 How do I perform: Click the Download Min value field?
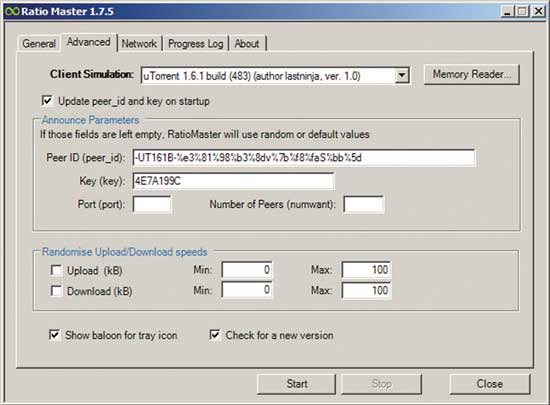click(x=247, y=290)
